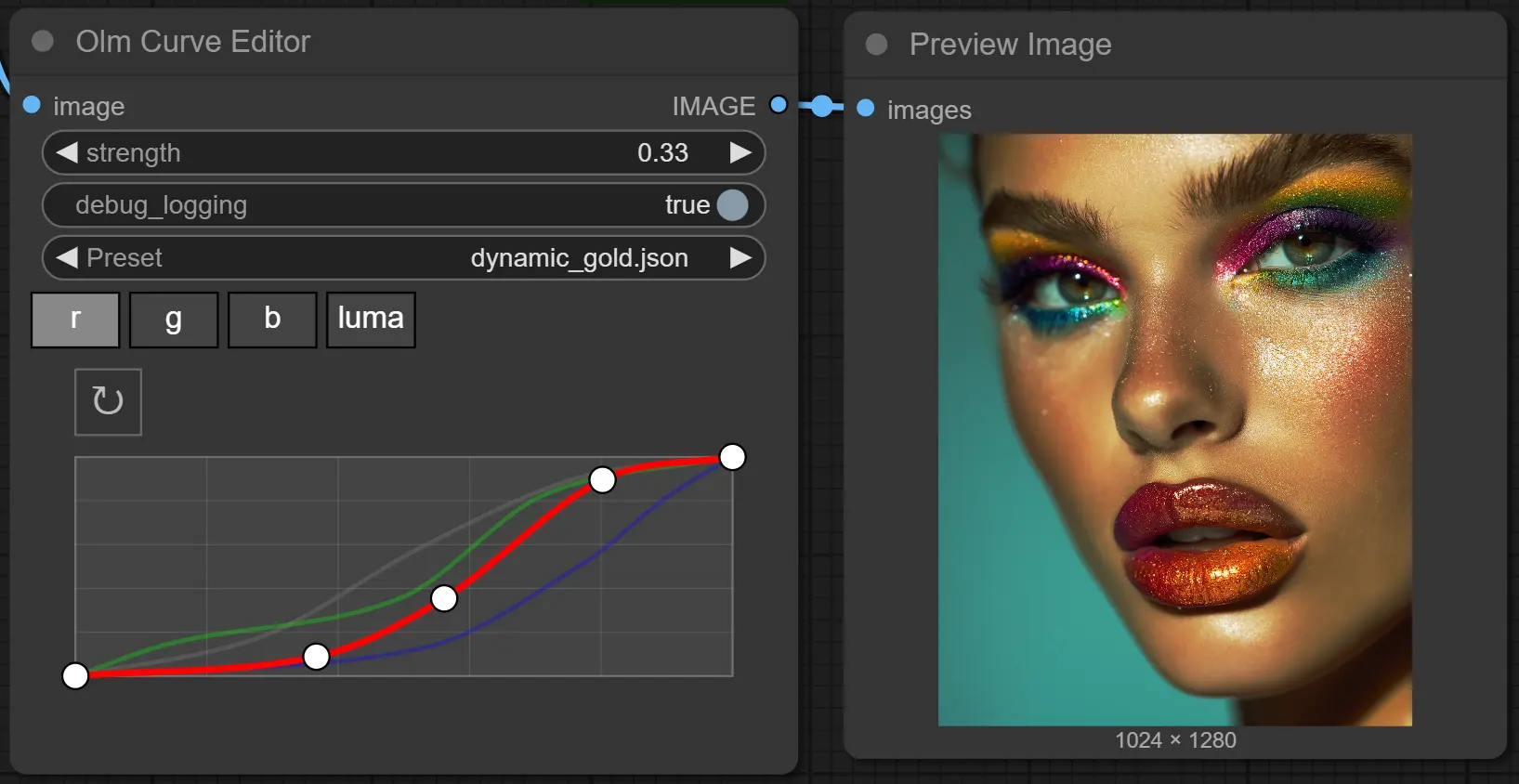Collapse the Olm Curve Editor node

pos(43,42)
